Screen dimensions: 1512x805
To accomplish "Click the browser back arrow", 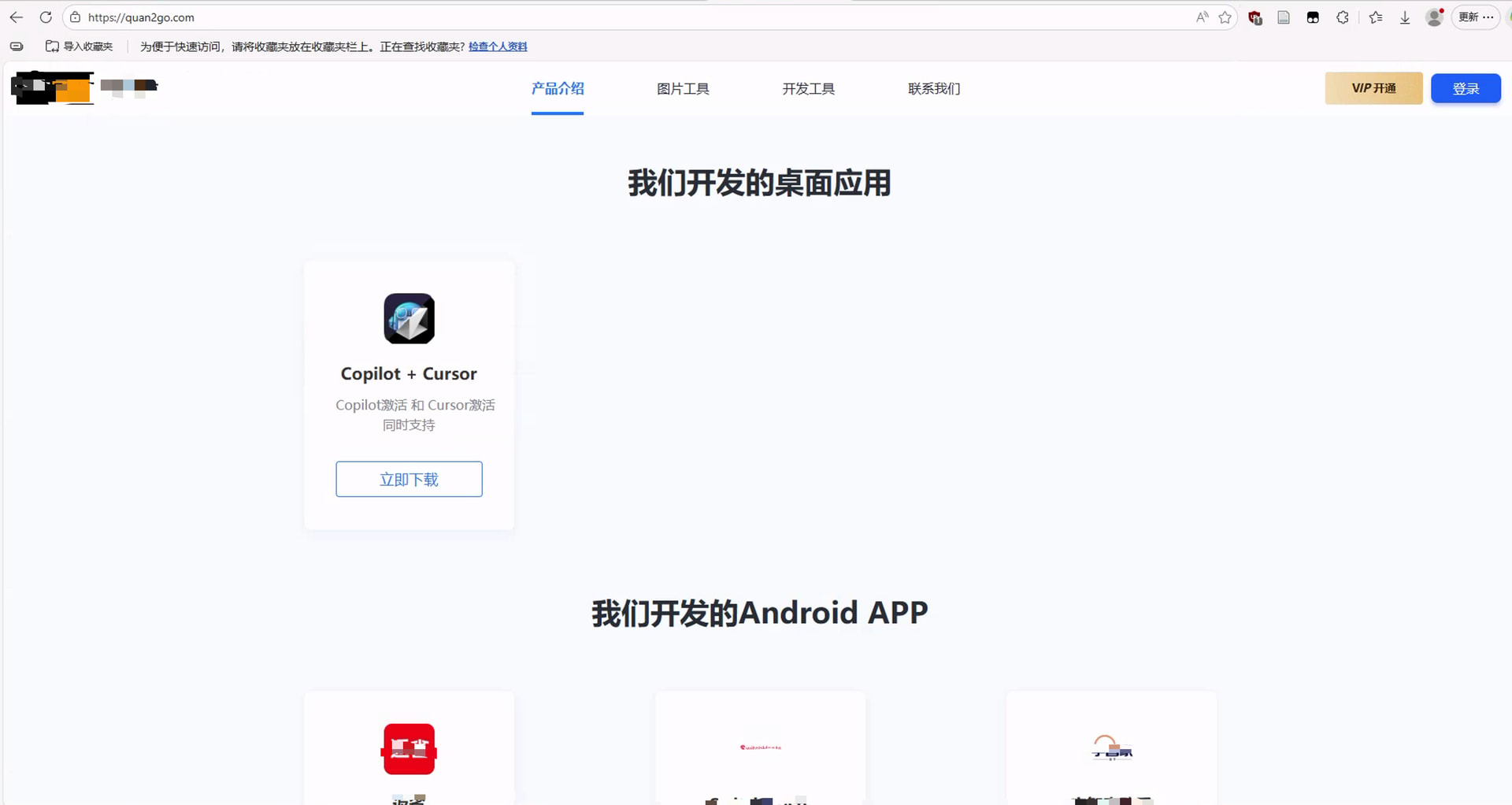I will coord(17,17).
